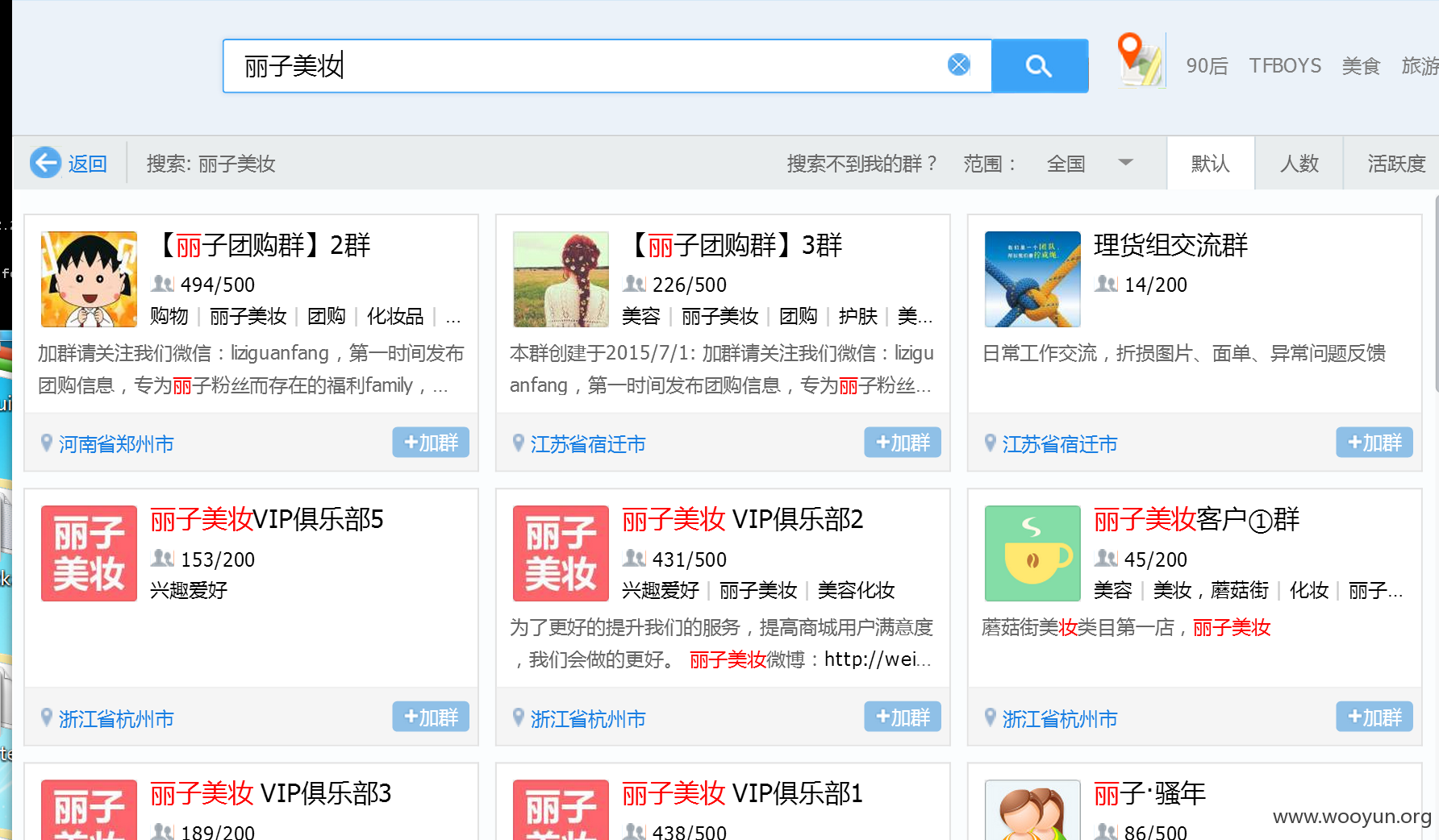Select the 美食 hot keyword

click(x=1361, y=66)
